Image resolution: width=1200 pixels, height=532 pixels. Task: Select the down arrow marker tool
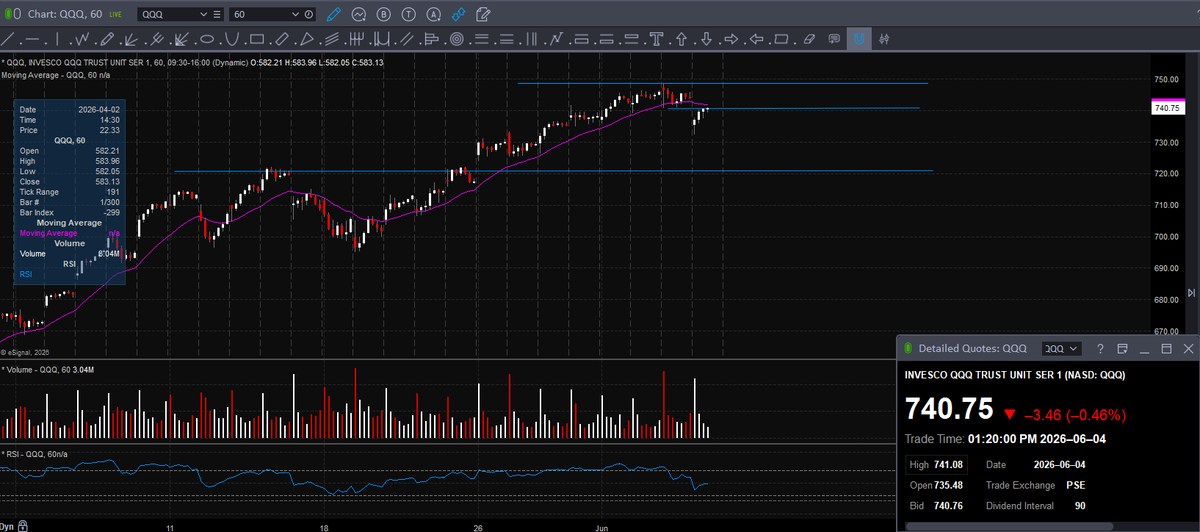(706, 39)
